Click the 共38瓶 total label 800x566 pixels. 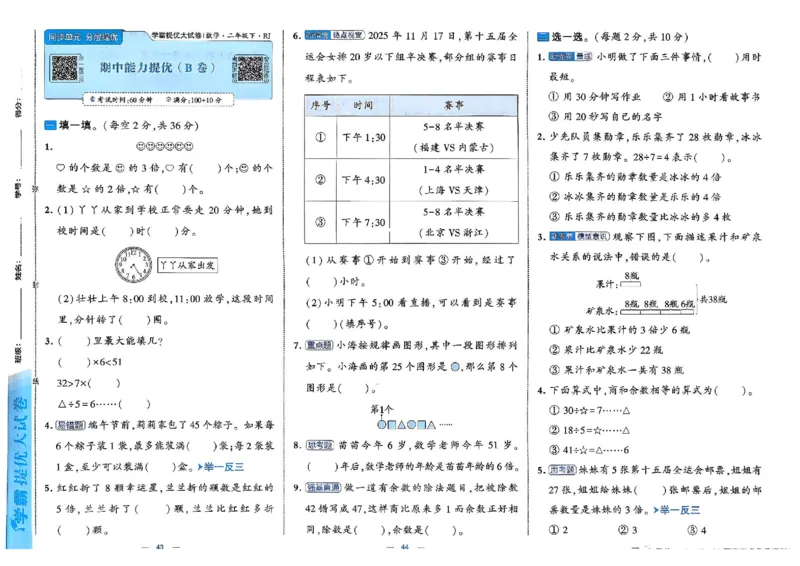713,299
